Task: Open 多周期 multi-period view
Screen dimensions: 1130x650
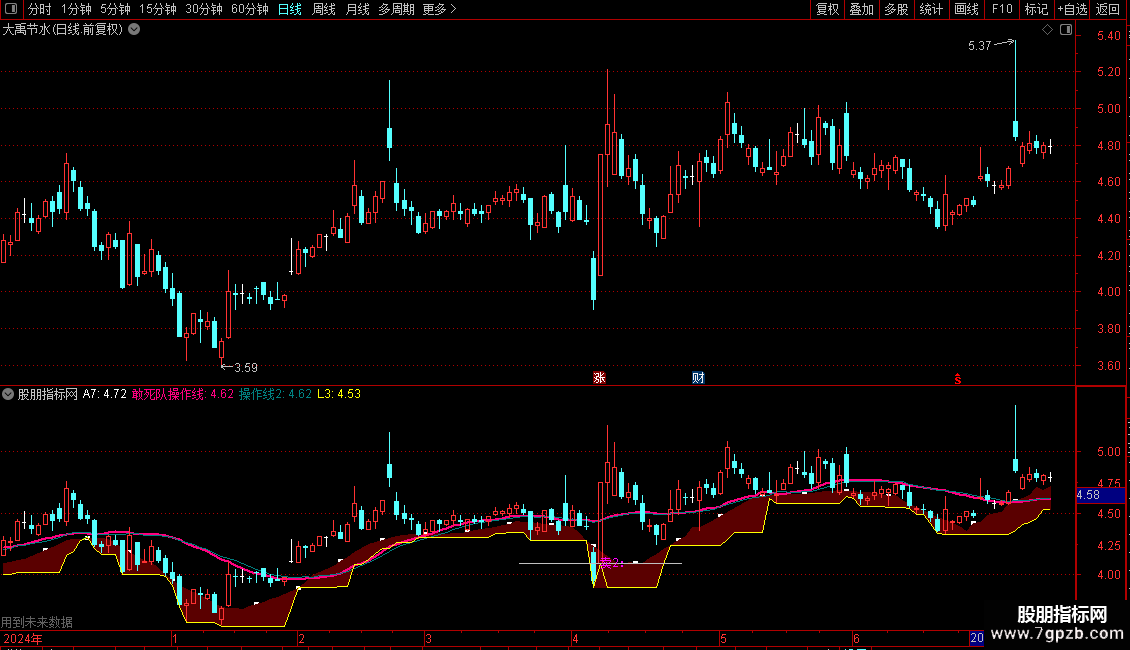Action: click(396, 9)
